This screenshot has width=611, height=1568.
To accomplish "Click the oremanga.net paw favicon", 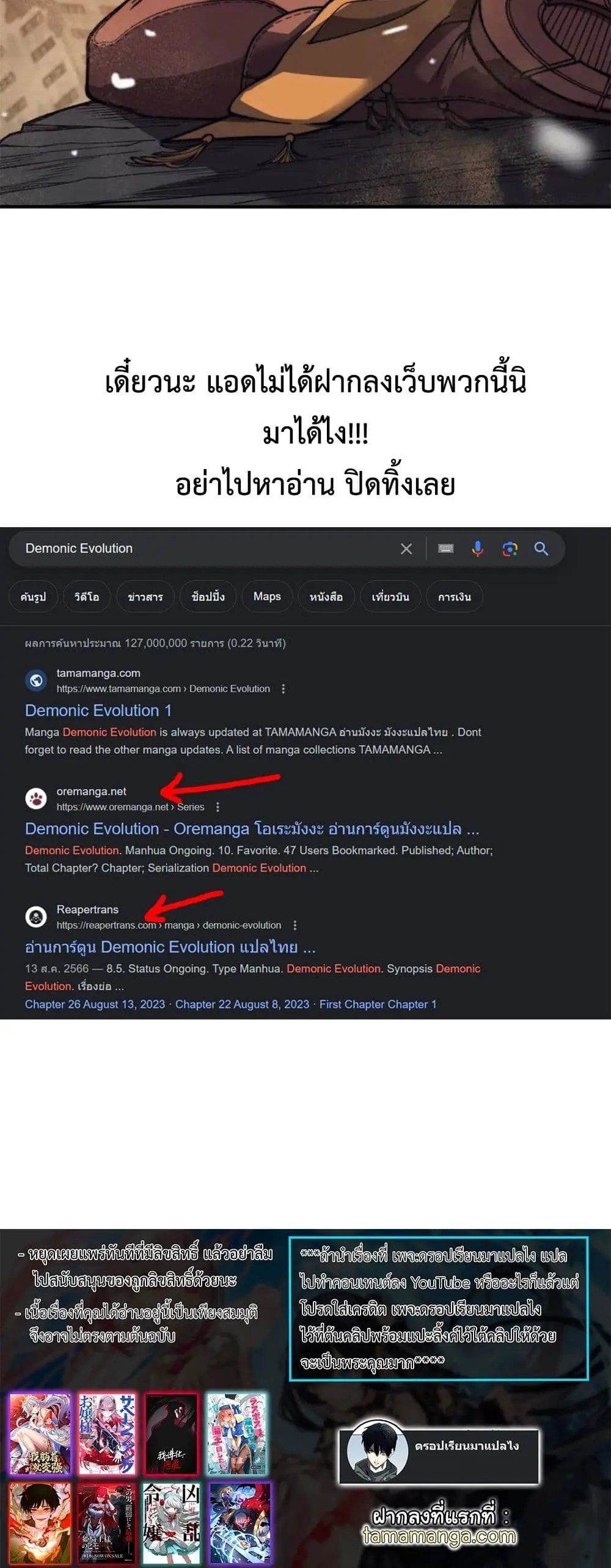I will coord(36,798).
